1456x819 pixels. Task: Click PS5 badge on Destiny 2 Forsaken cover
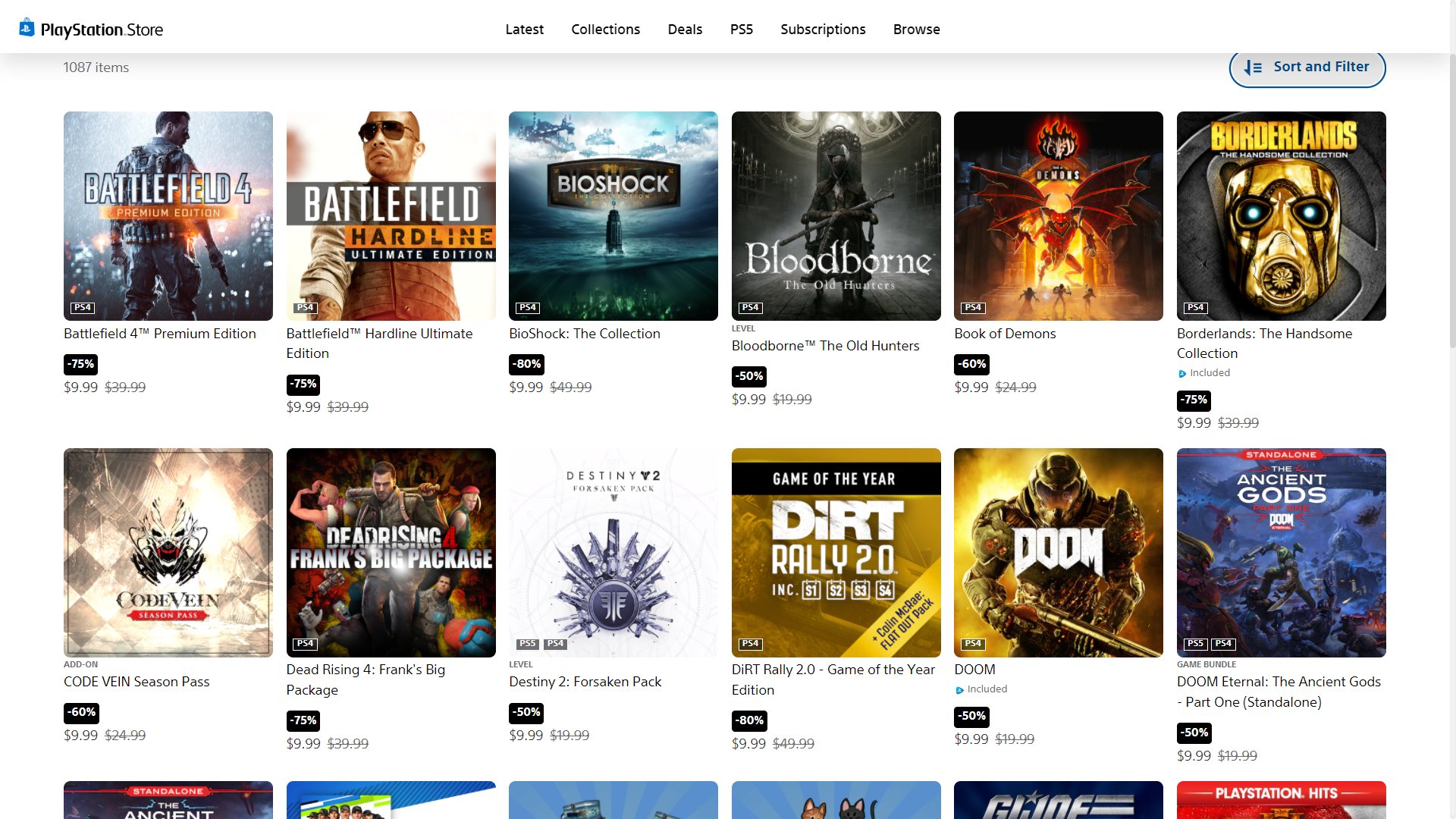527,644
